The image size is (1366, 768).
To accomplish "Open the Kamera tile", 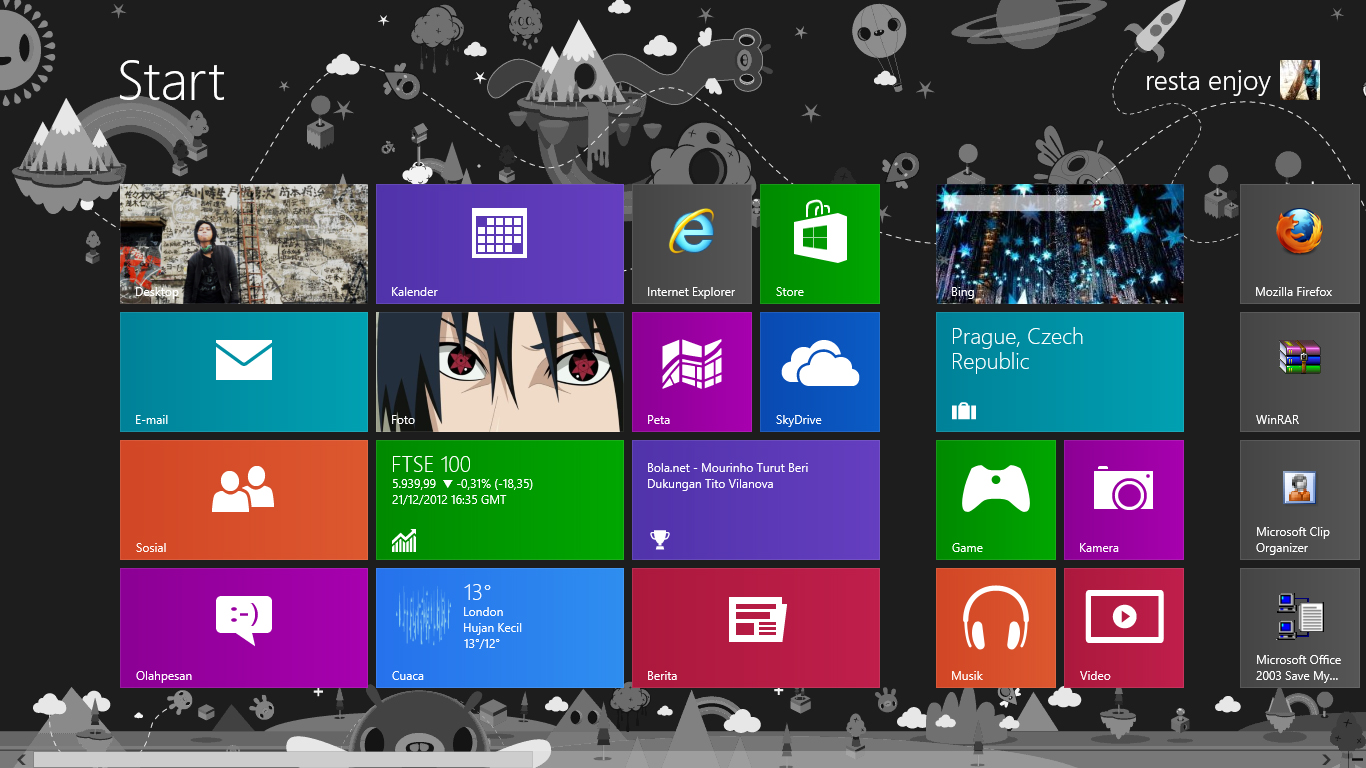I will [1124, 500].
